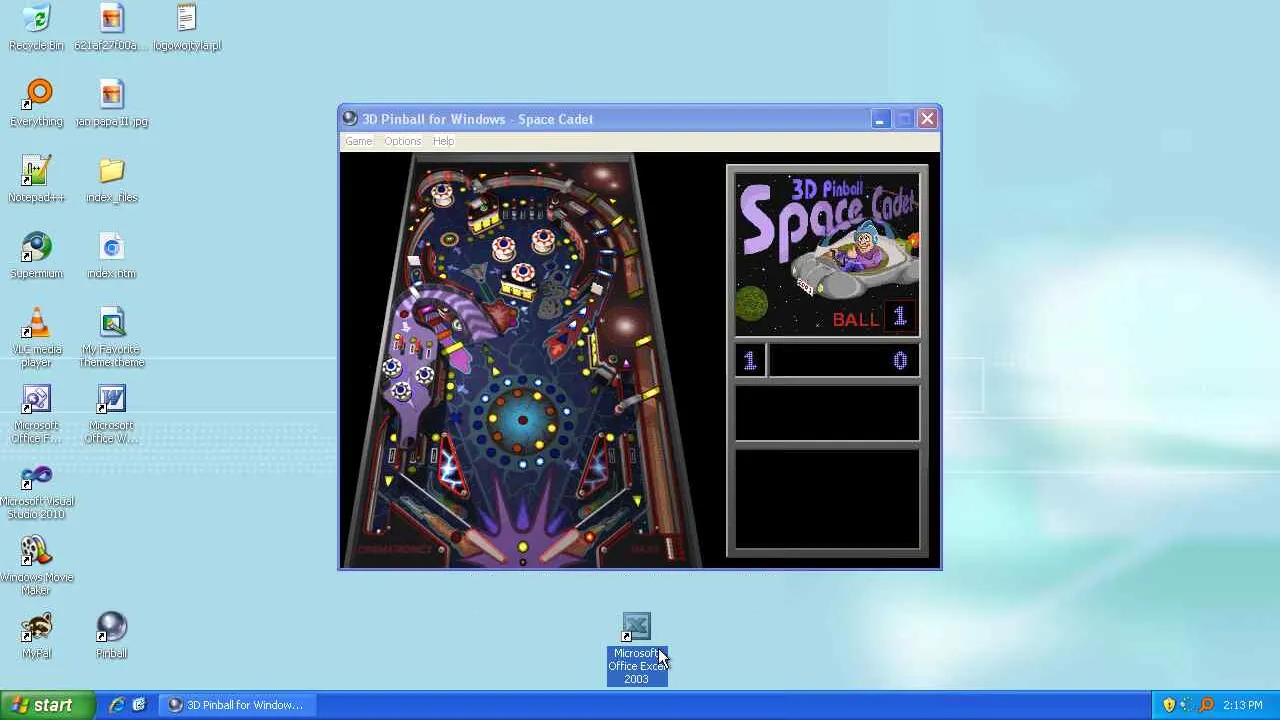Select the Supermium browser shortcut
The width and height of the screenshot is (1280, 720).
point(36,256)
